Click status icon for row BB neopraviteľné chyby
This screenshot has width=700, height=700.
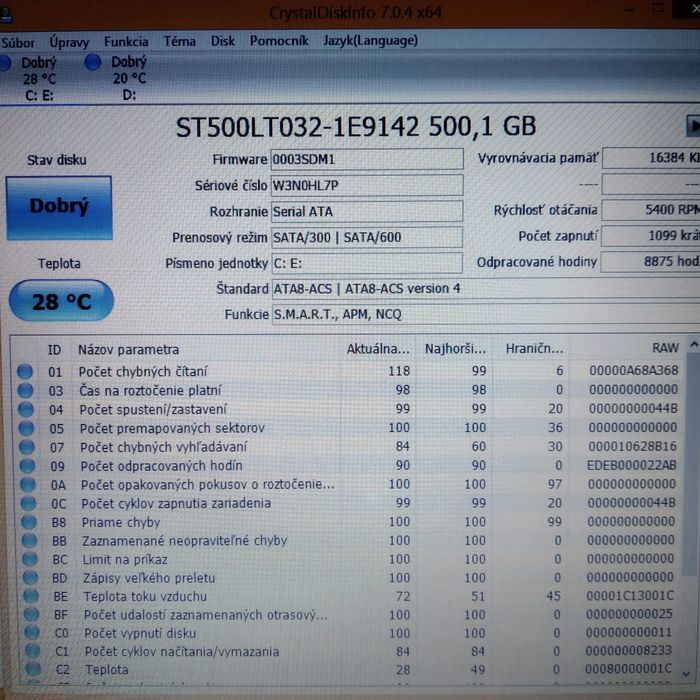pyautogui.click(x=29, y=541)
